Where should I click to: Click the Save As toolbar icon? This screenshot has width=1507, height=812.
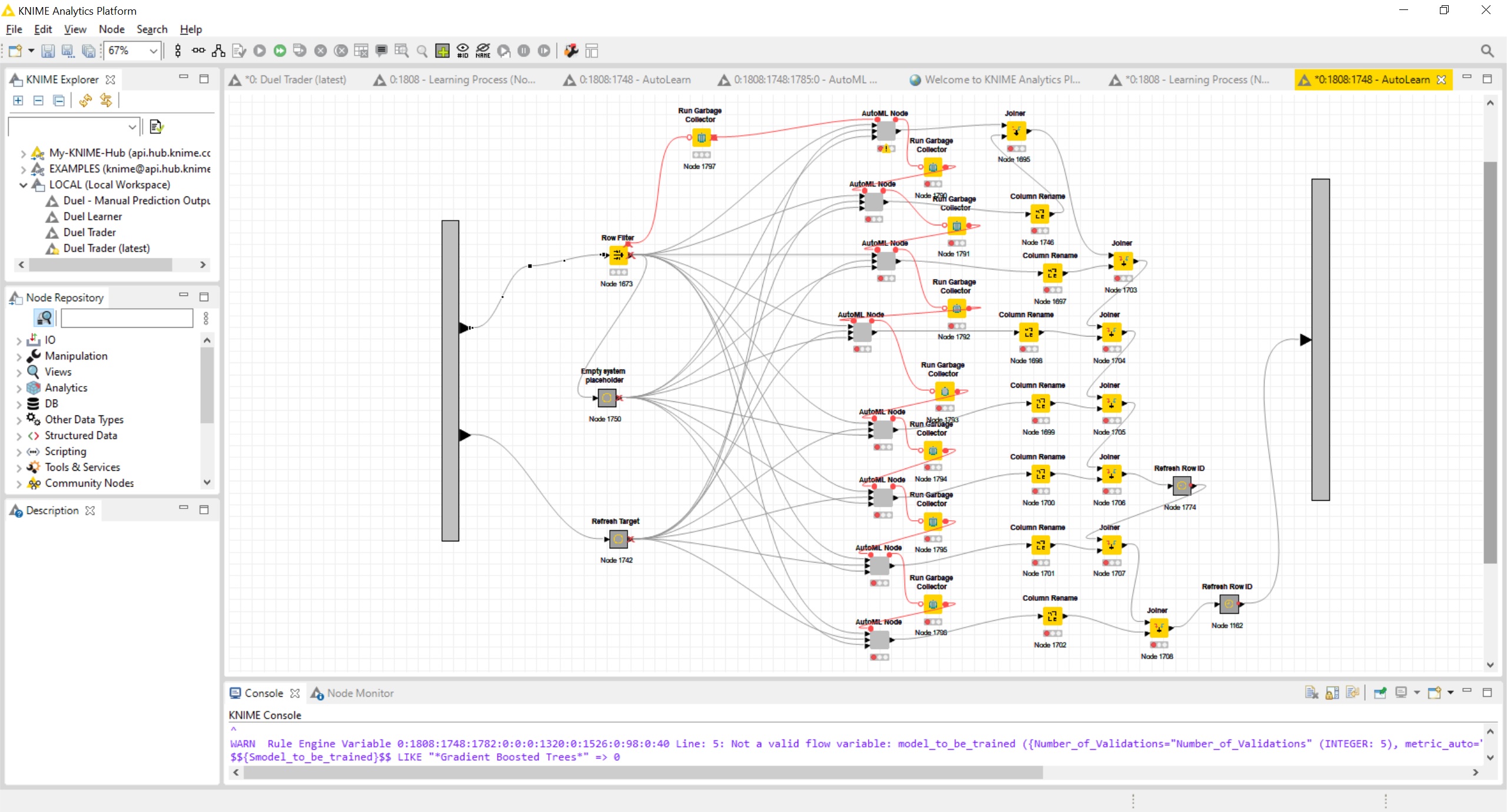[x=68, y=51]
